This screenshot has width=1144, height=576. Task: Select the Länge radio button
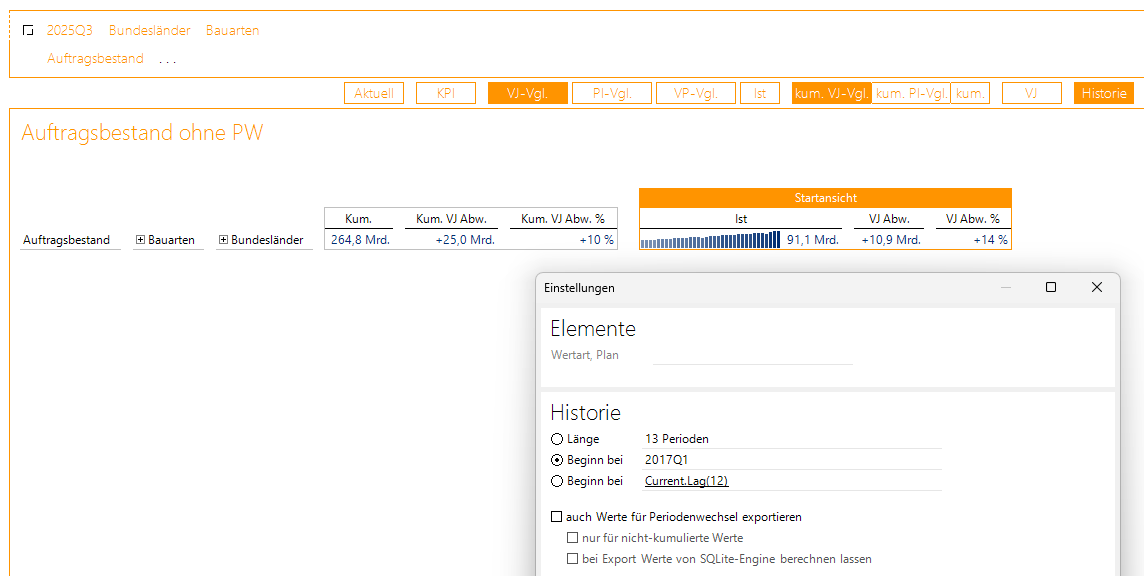coord(557,439)
